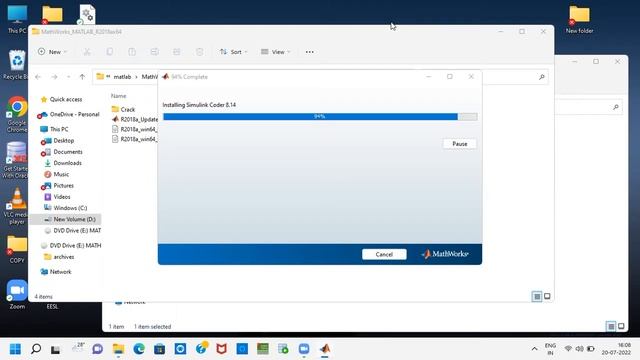Click the Paste icon in Explorer toolbar
The width and height of the screenshot is (640, 360).
coord(132,52)
